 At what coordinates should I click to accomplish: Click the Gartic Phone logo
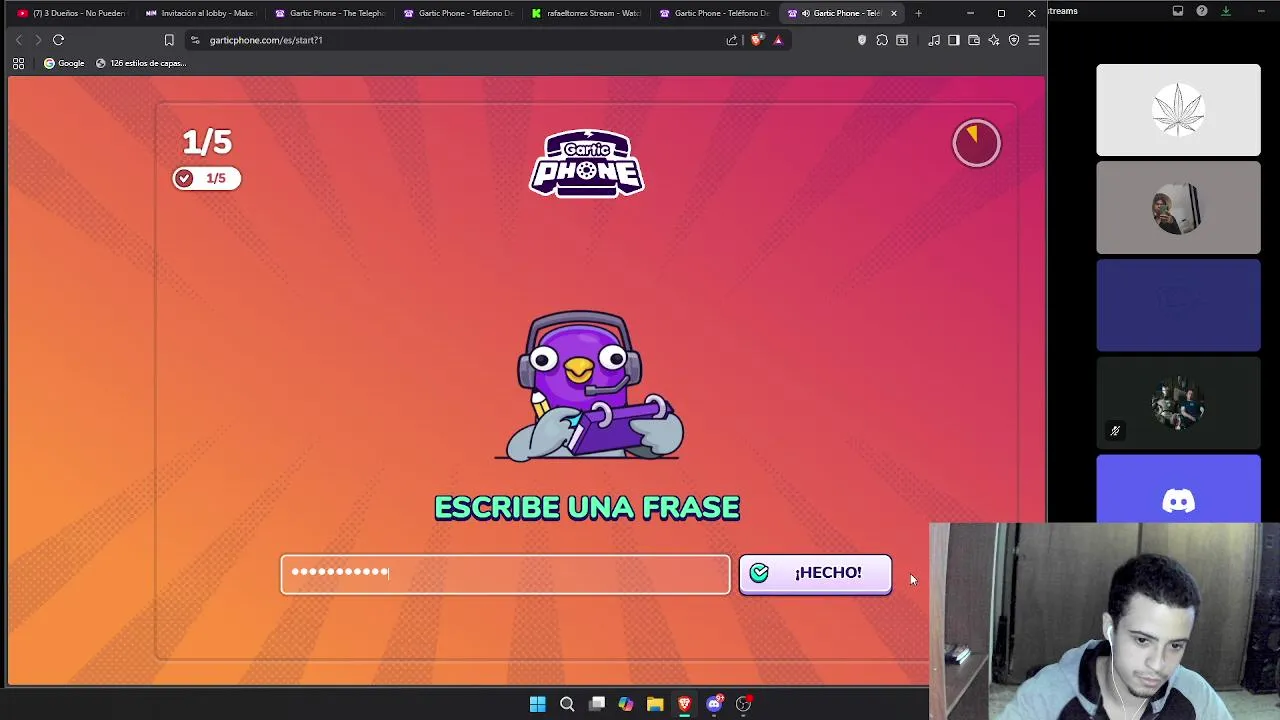[587, 163]
